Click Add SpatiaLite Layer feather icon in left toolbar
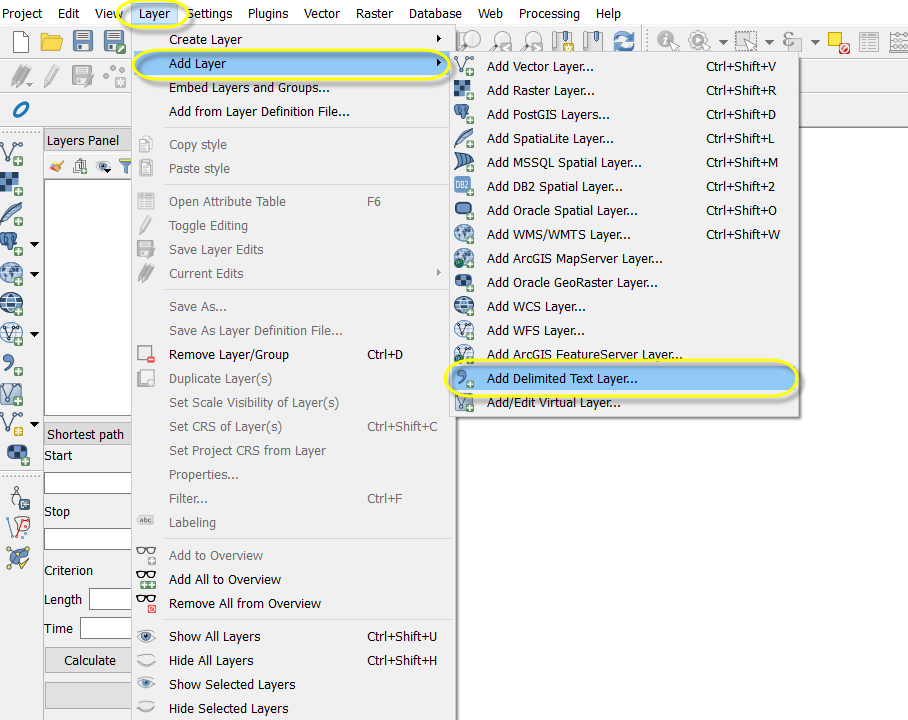 tap(12, 212)
